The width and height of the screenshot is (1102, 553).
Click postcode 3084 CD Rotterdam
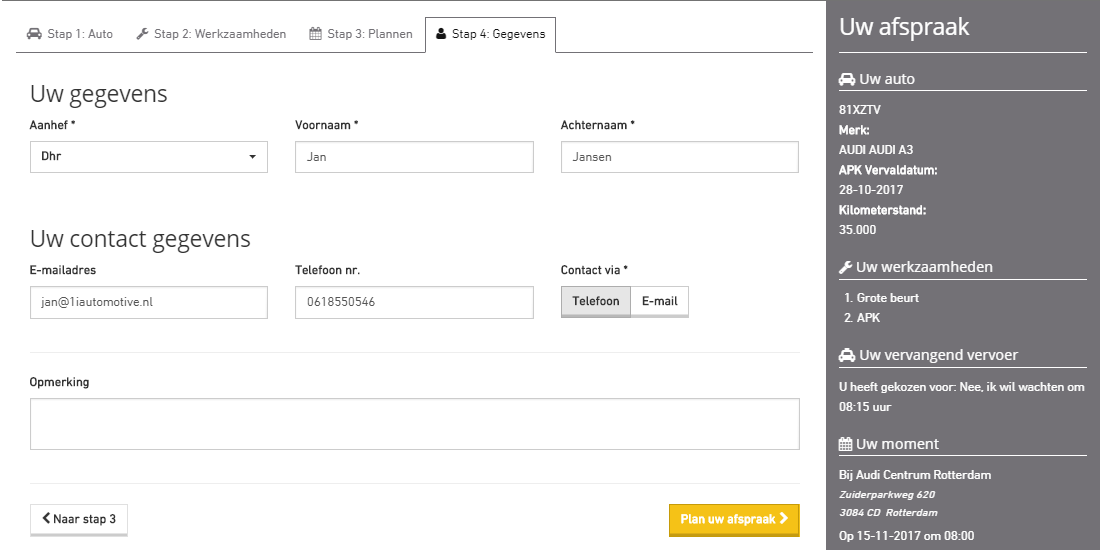pyautogui.click(x=888, y=513)
